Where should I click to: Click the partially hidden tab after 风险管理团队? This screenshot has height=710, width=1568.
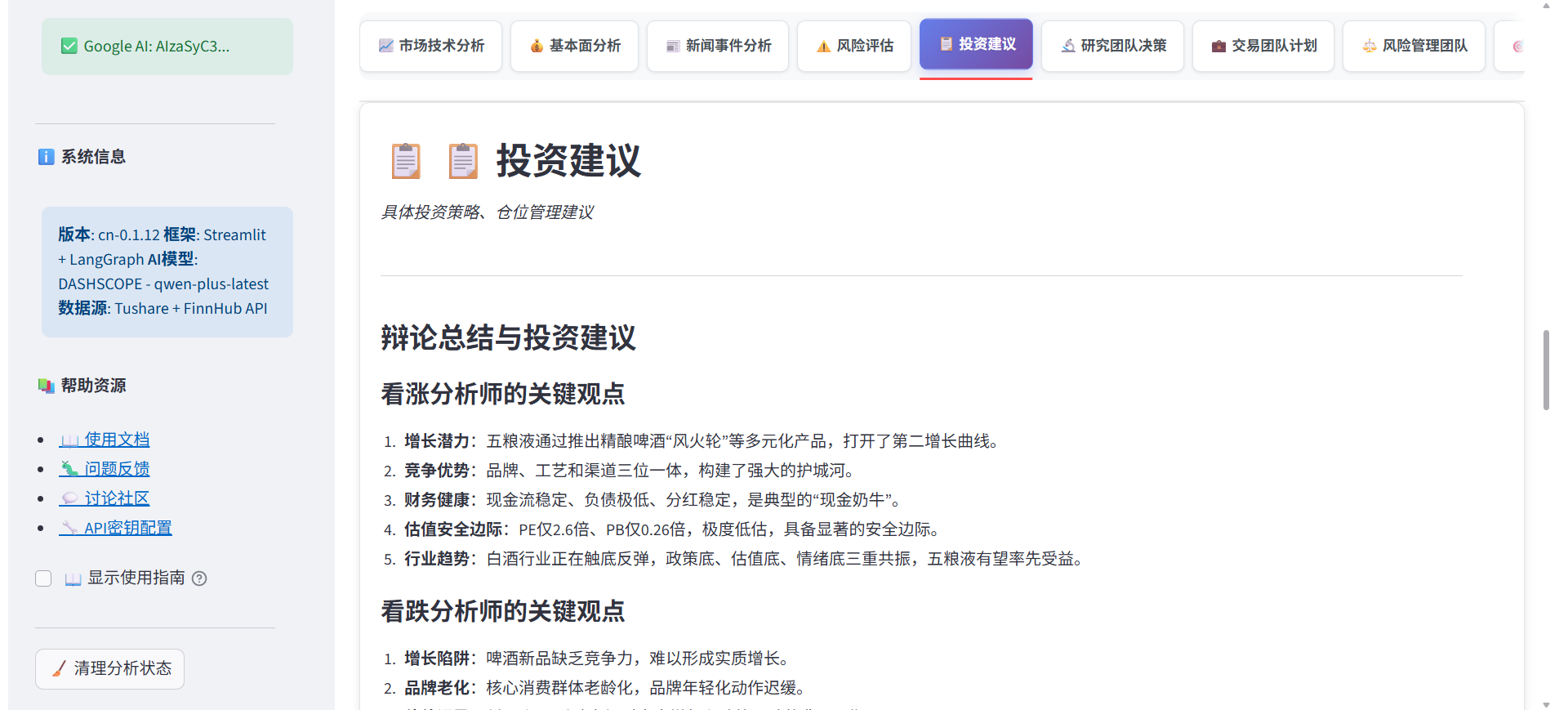(x=1511, y=46)
